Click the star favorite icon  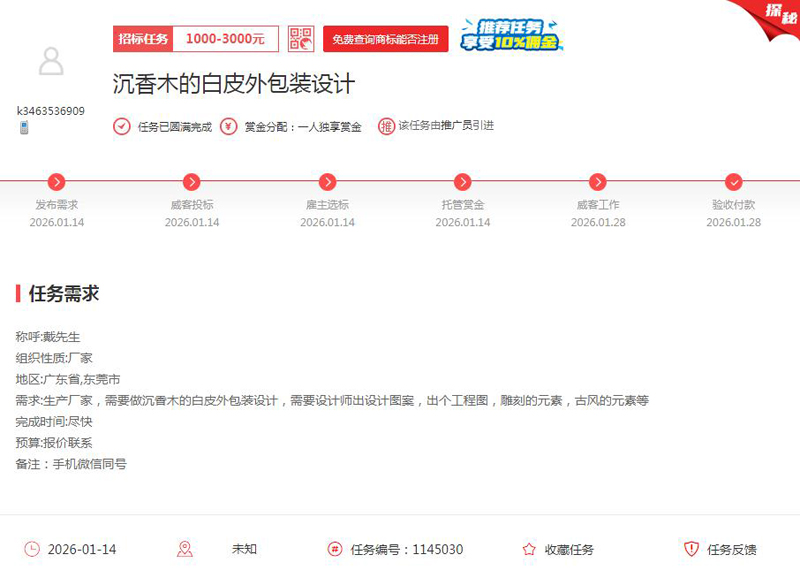pyautogui.click(x=529, y=549)
